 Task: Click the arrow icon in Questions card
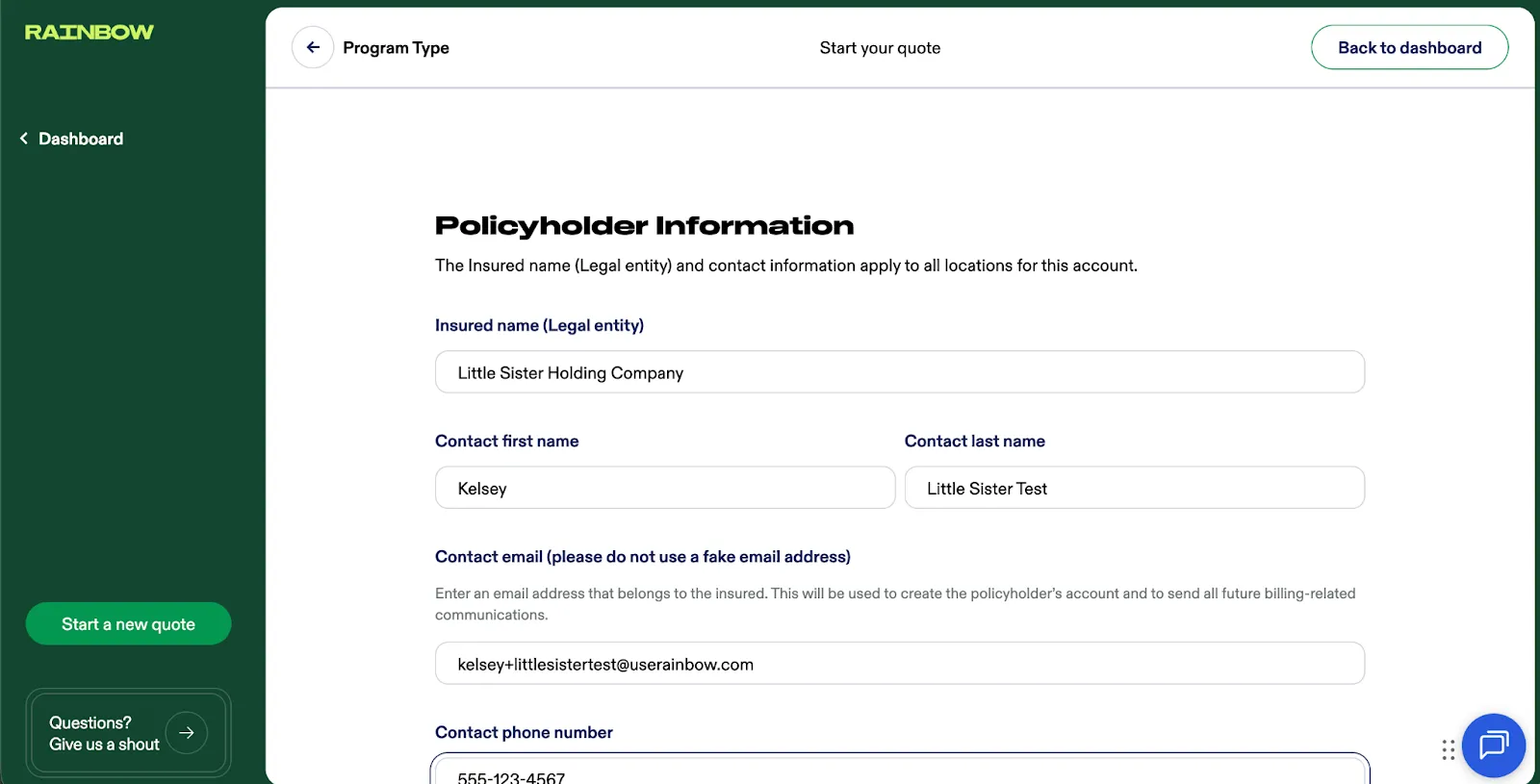186,733
